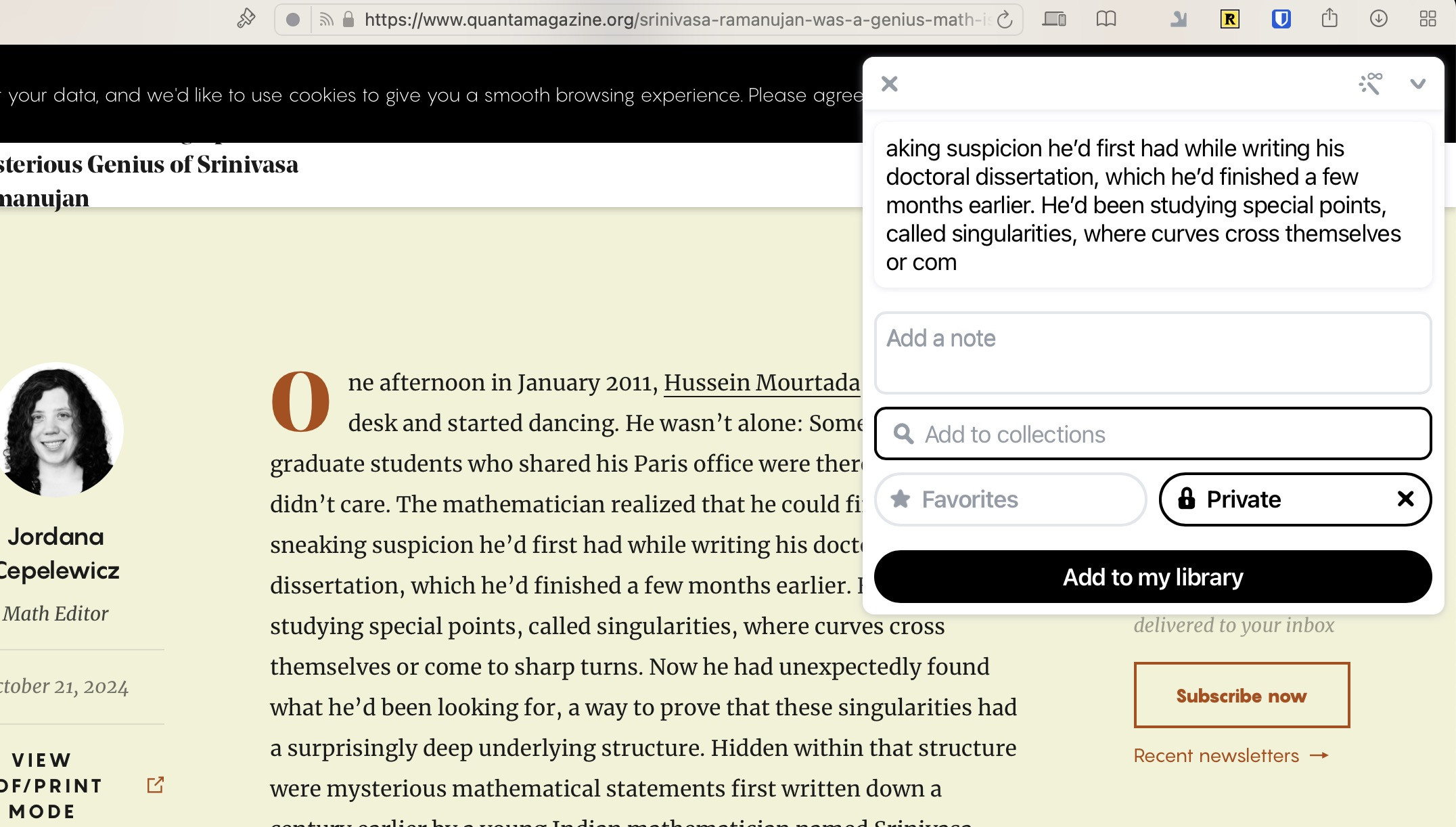The height and width of the screenshot is (827, 1456).
Task: Click the Readwise extension icon
Action: click(1229, 19)
